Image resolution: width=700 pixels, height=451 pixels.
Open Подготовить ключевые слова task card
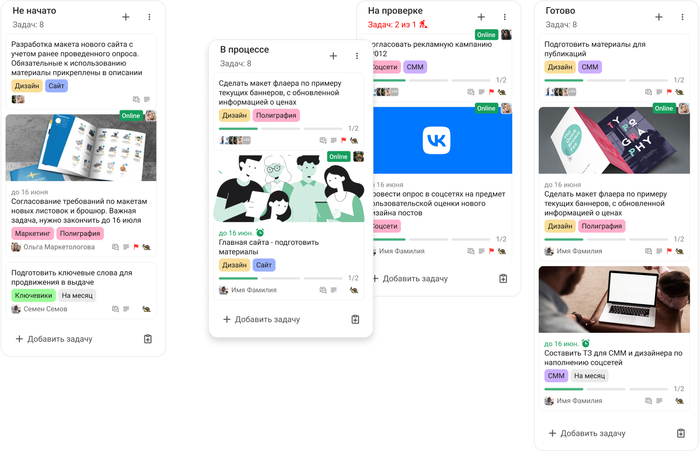pos(81,291)
